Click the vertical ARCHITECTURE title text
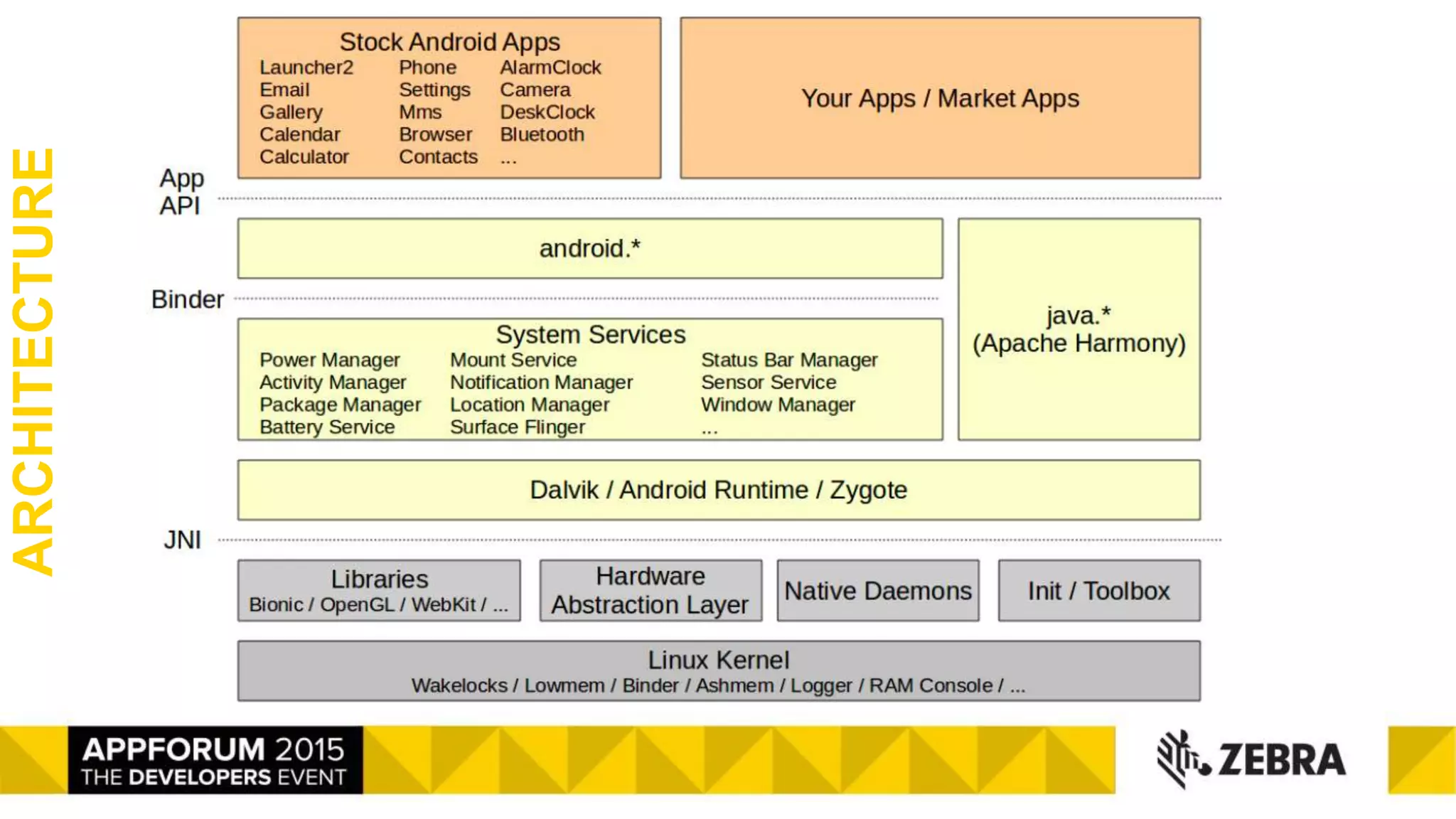The width and height of the screenshot is (1456, 819). click(33, 361)
